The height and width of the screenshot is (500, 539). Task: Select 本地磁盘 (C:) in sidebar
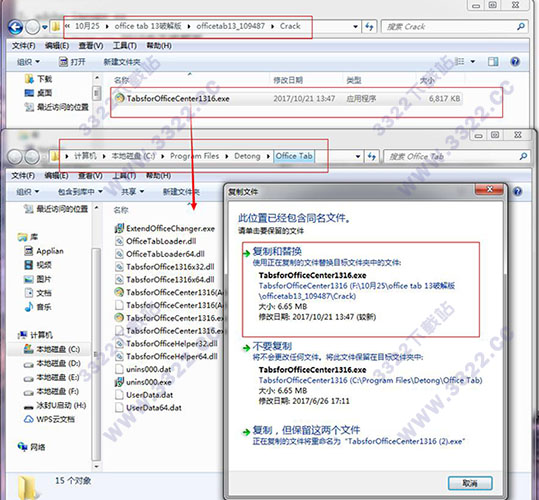pos(52,349)
